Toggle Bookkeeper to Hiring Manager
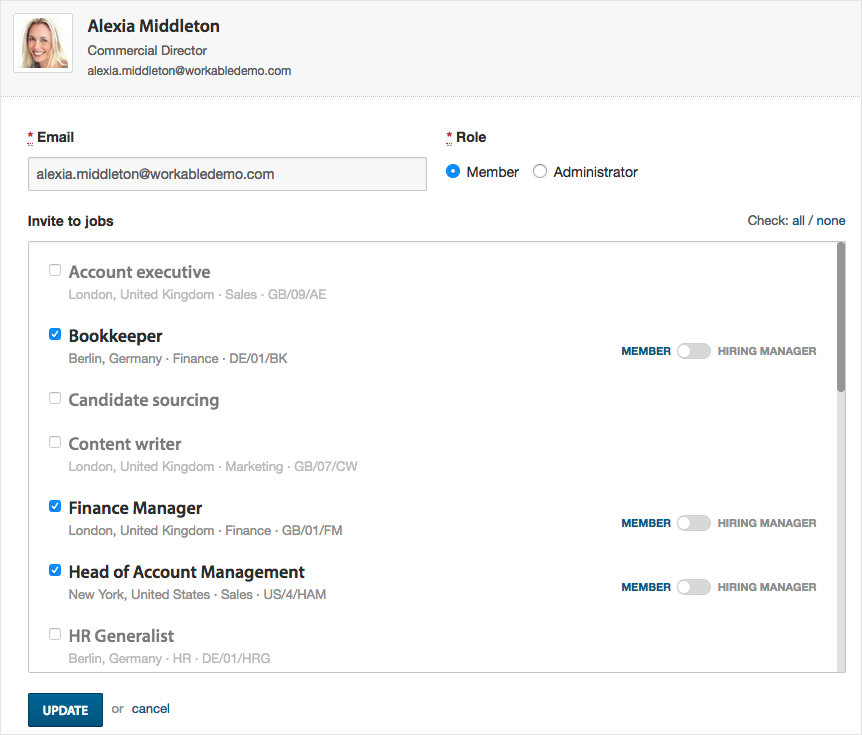The width and height of the screenshot is (862, 735). pyautogui.click(x=694, y=351)
